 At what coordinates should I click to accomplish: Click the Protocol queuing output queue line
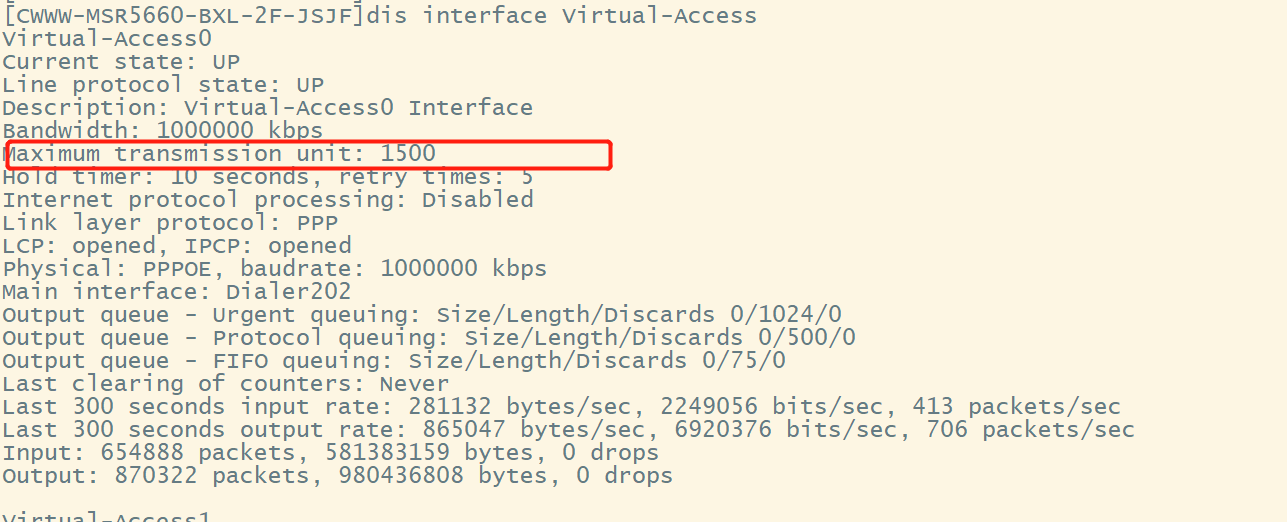[428, 338]
